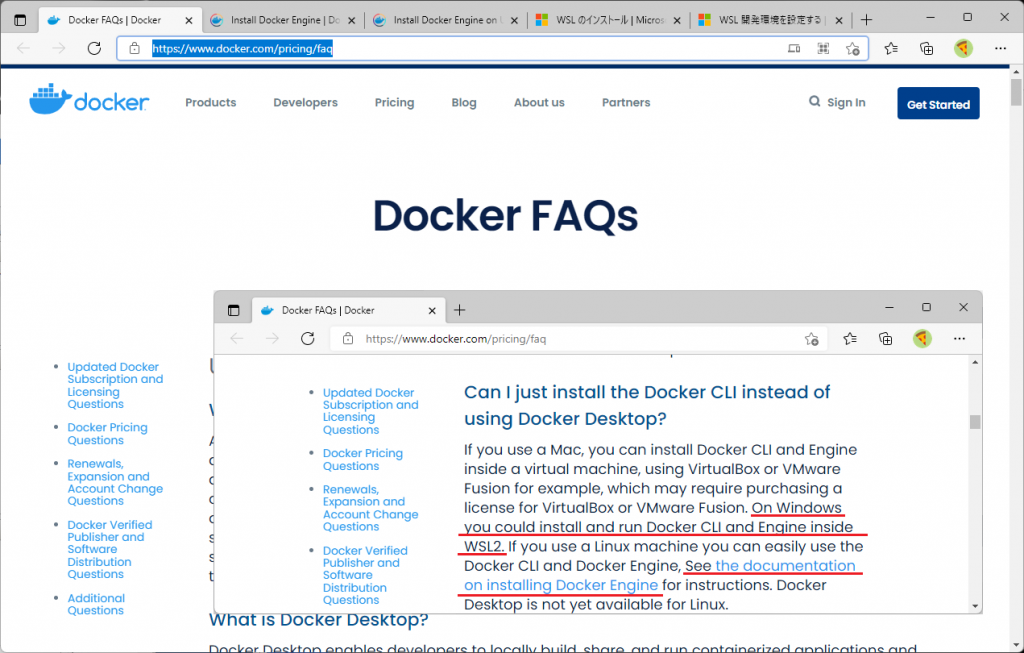The width and height of the screenshot is (1024, 653).
Task: Open the Products menu on the Docker site
Action: [210, 103]
